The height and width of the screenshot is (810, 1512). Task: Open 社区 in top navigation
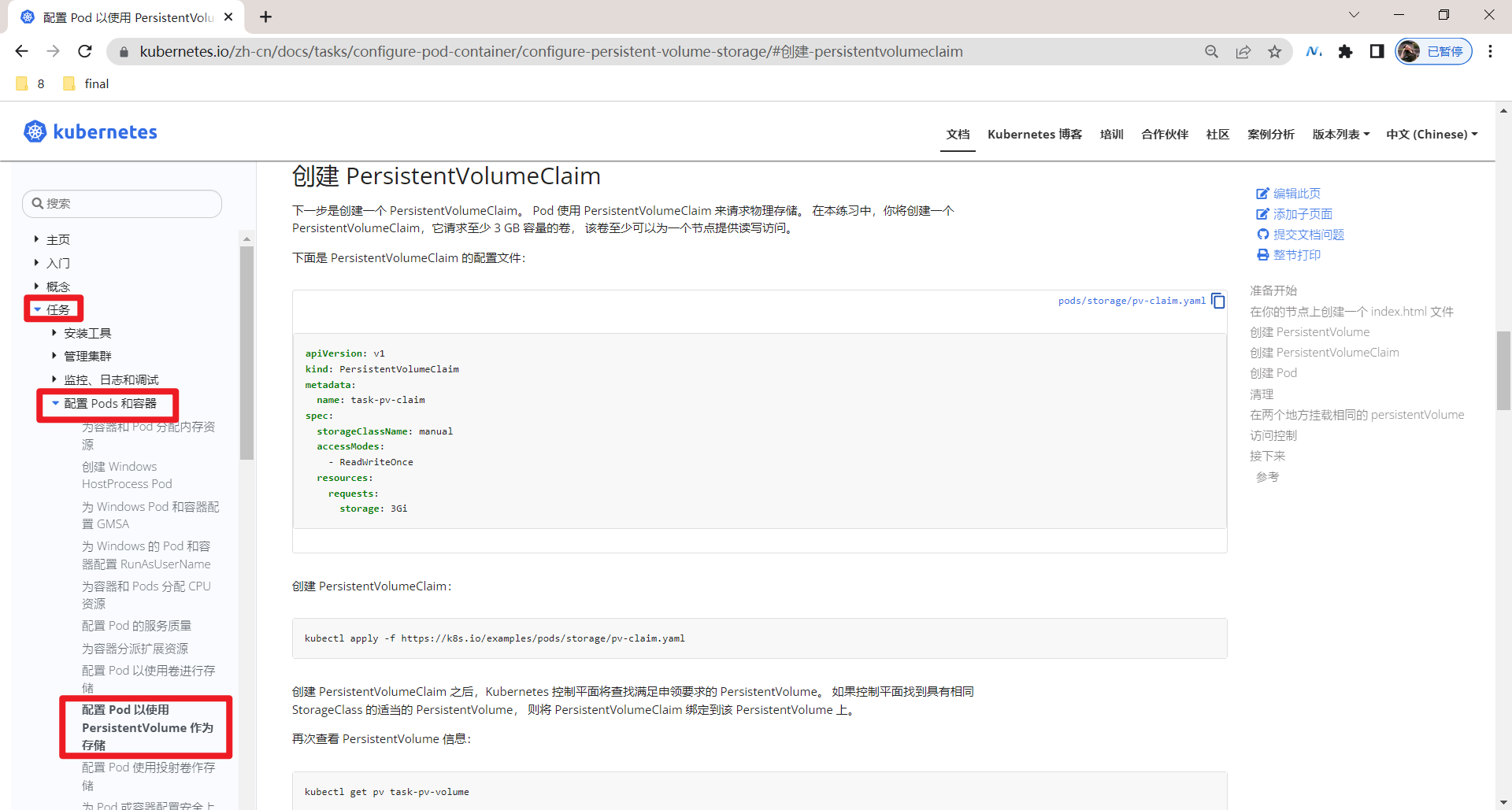coord(1217,135)
